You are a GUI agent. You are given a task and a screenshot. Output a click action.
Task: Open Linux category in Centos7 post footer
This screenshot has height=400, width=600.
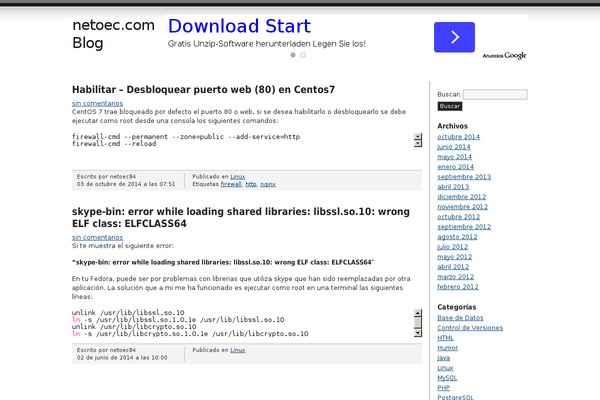click(x=238, y=176)
